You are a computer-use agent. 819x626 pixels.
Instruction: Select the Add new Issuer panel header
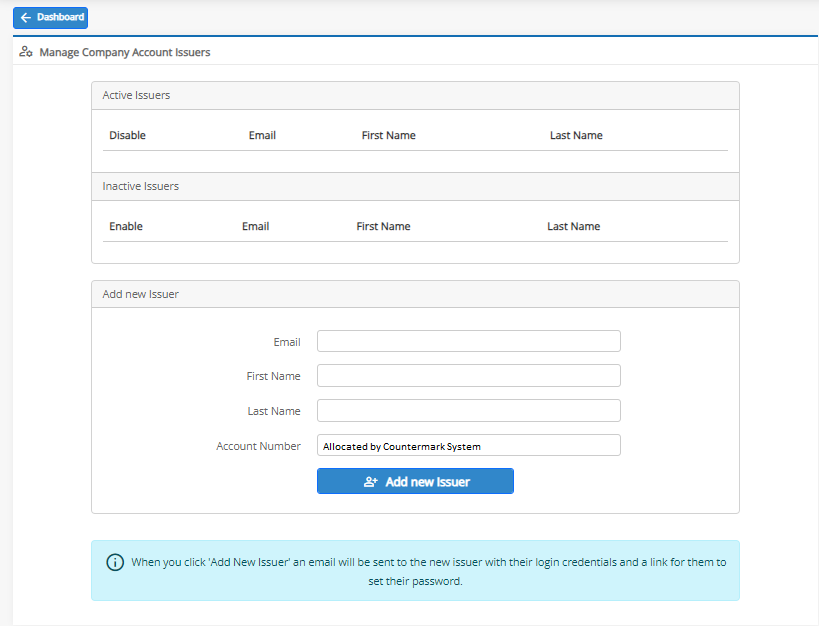click(x=415, y=294)
